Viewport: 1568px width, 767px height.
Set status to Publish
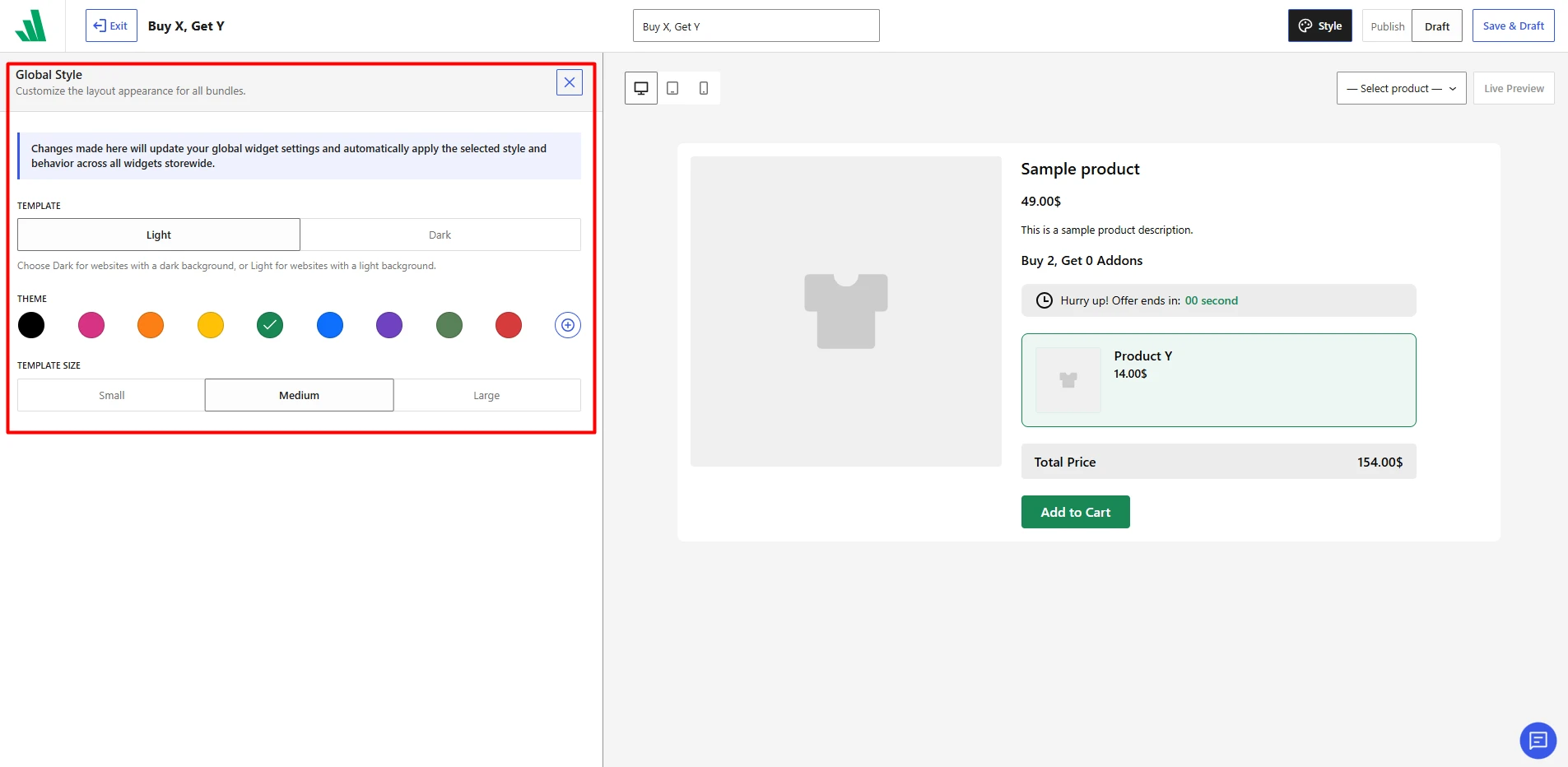tap(1388, 26)
